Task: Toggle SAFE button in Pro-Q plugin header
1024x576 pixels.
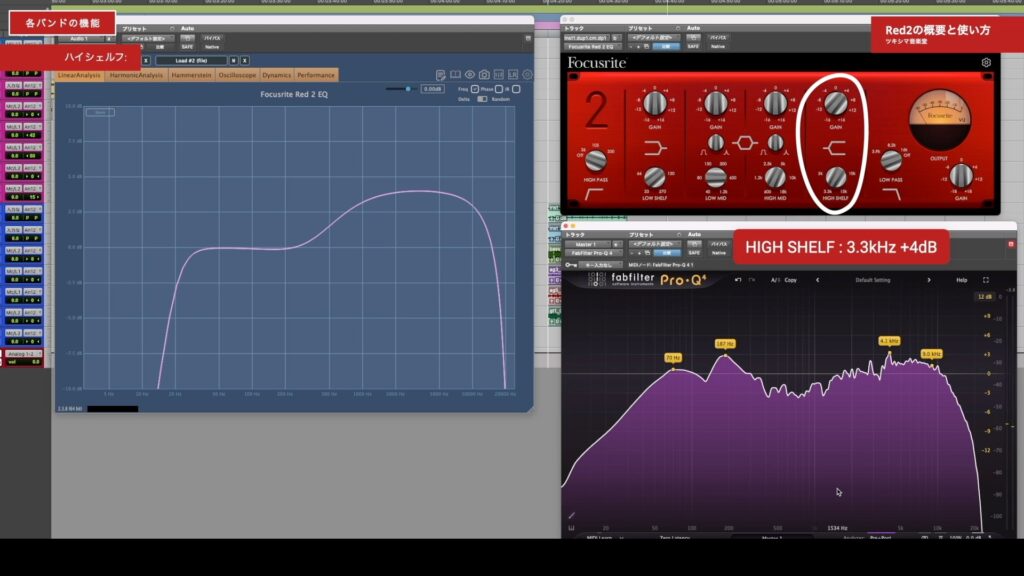Action: pos(694,253)
